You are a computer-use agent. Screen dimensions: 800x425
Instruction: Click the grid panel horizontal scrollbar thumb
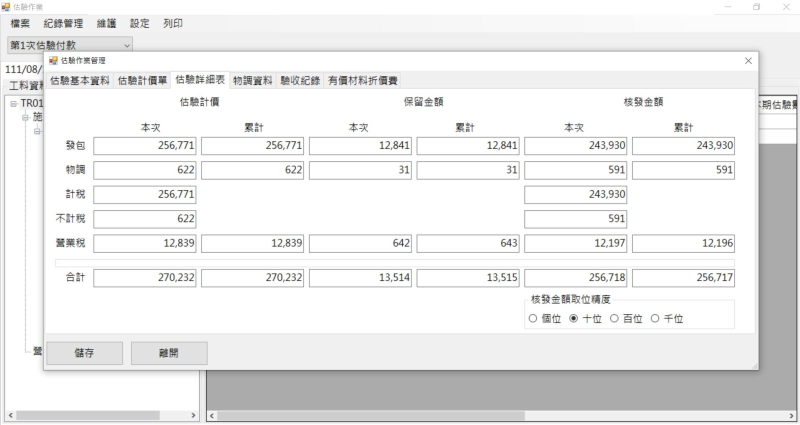pyautogui.click(x=371, y=416)
